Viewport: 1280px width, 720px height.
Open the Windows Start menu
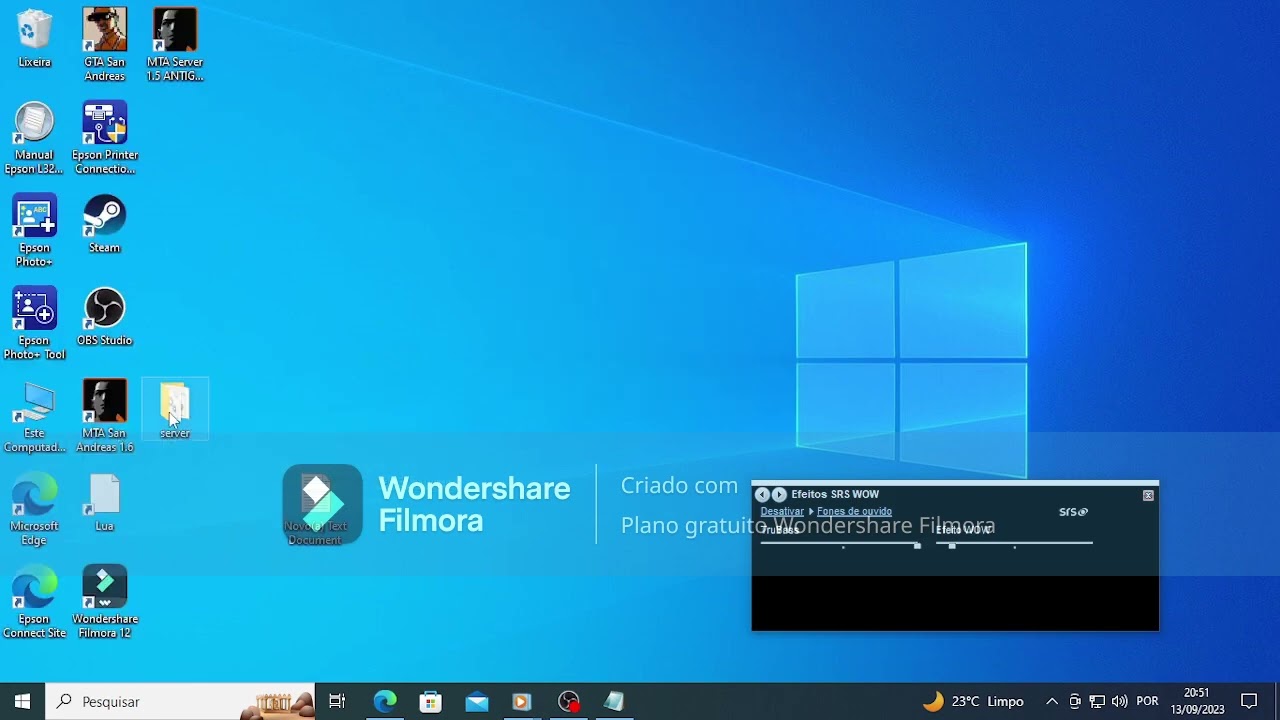tap(22, 701)
